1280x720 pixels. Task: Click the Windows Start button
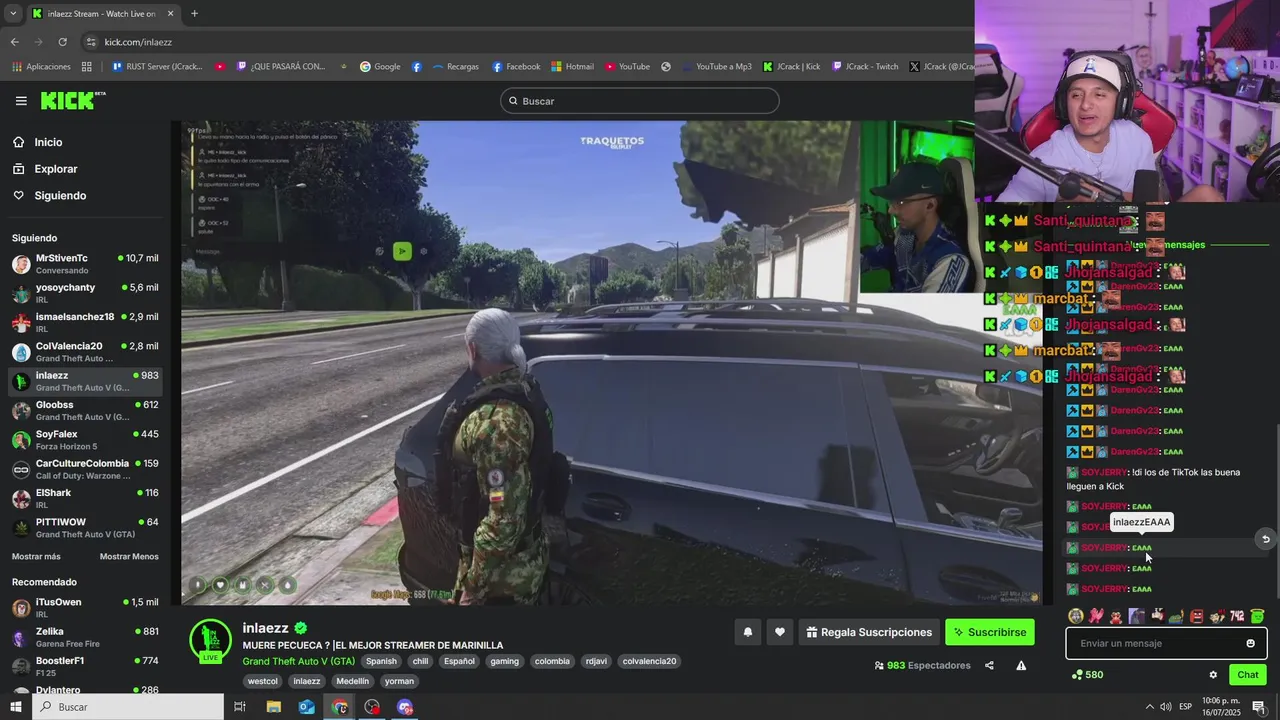pos(15,707)
